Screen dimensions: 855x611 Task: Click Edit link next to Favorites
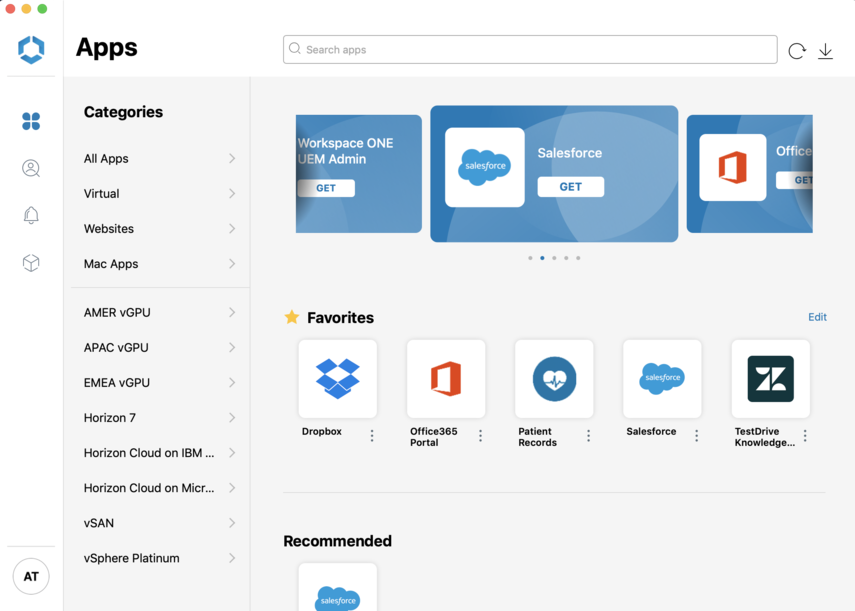tap(817, 317)
